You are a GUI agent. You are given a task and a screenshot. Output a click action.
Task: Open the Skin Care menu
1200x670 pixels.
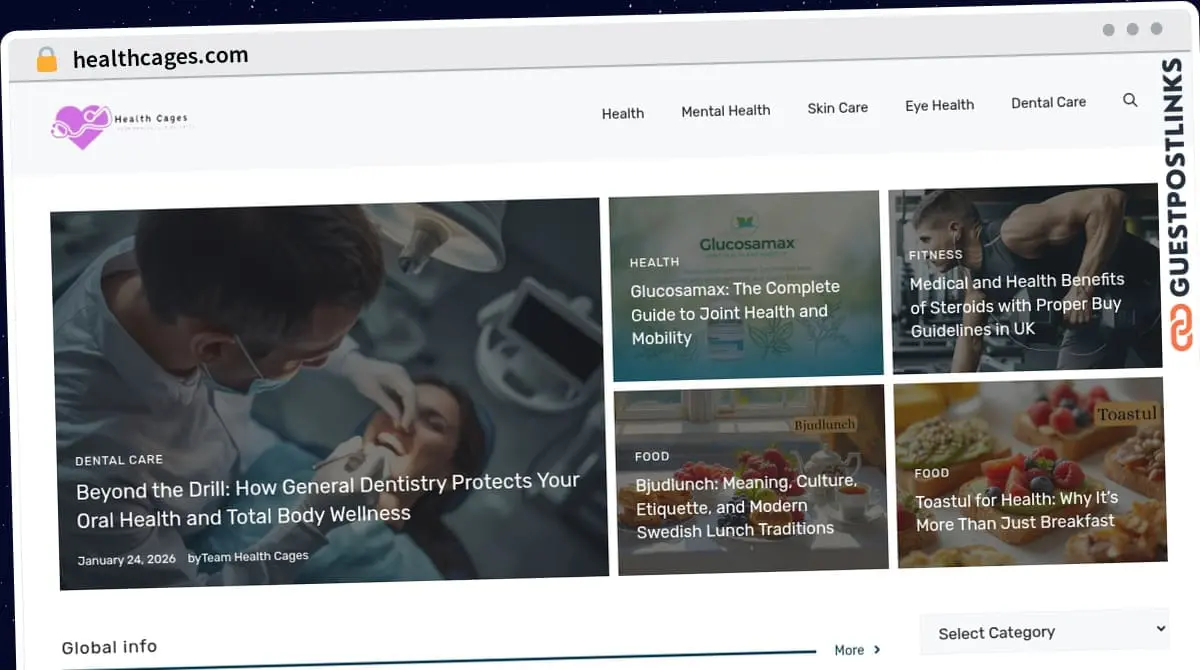[837, 108]
